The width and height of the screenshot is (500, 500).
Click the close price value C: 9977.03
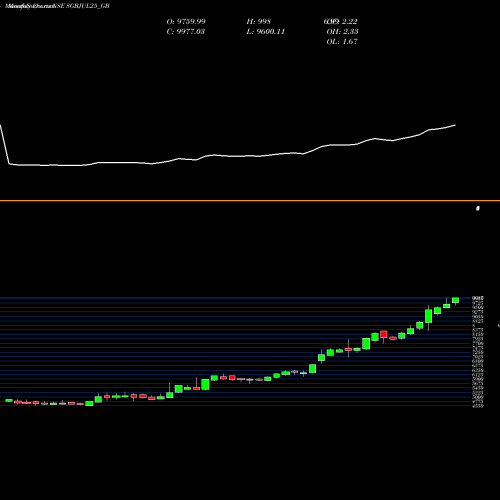click(x=186, y=32)
